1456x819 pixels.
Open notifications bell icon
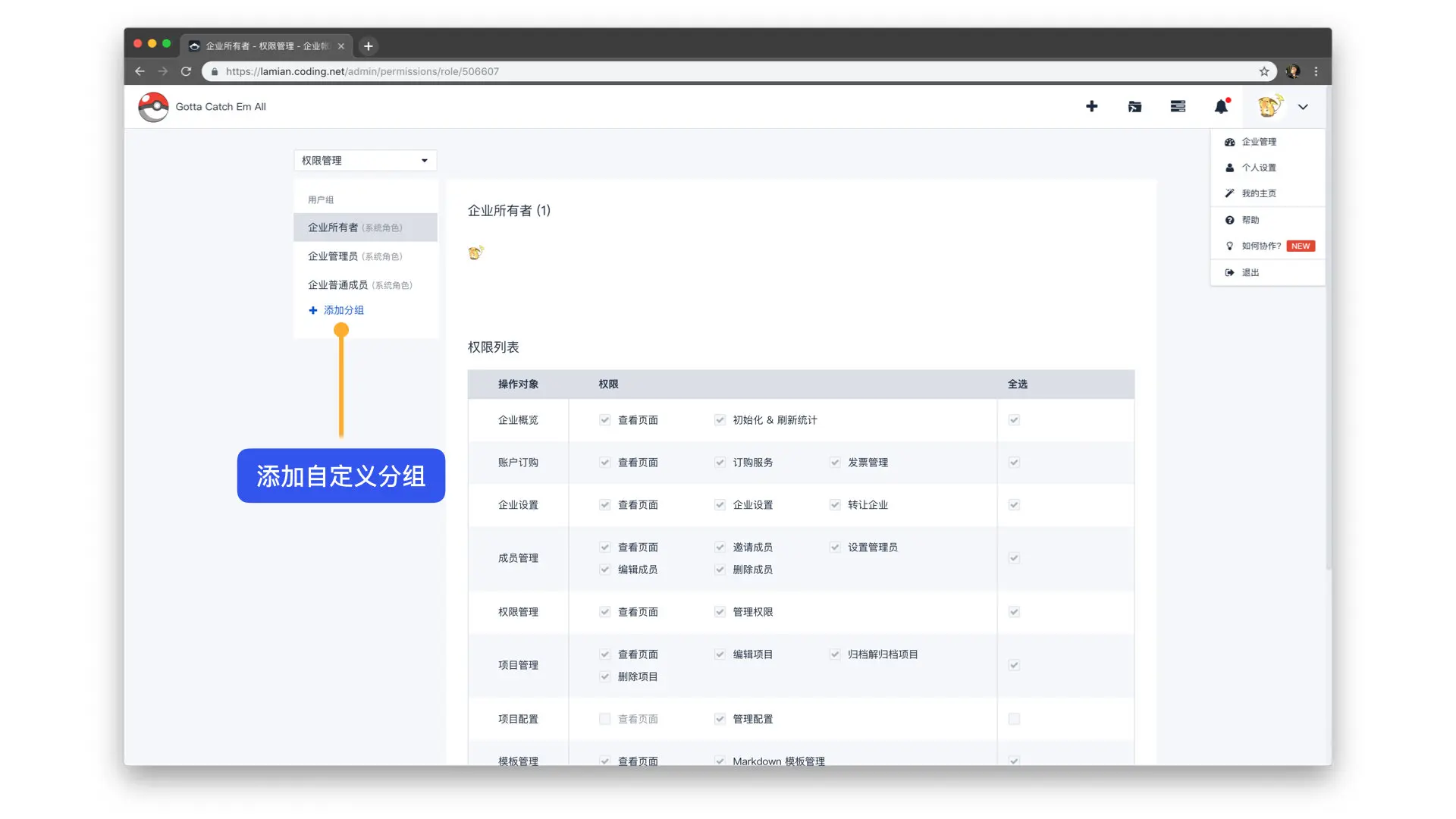point(1221,107)
